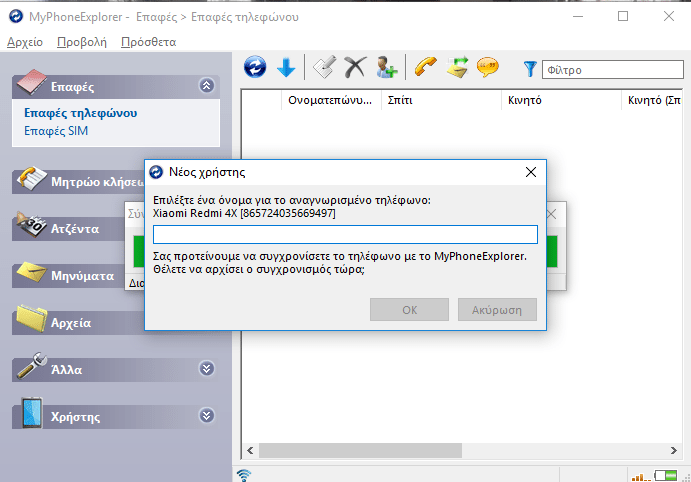Click the battery status icon
The width and height of the screenshot is (691, 482).
665,475
